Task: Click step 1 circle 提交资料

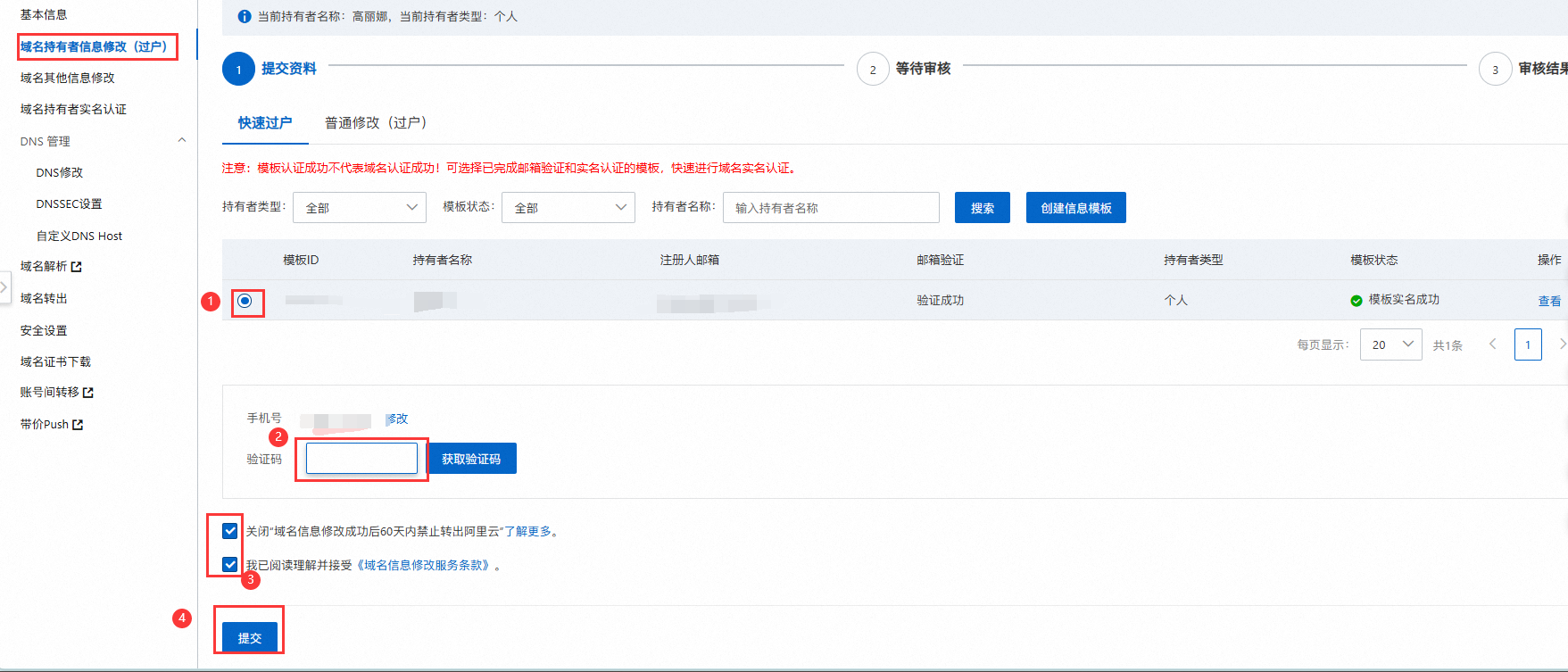Action: [238, 69]
